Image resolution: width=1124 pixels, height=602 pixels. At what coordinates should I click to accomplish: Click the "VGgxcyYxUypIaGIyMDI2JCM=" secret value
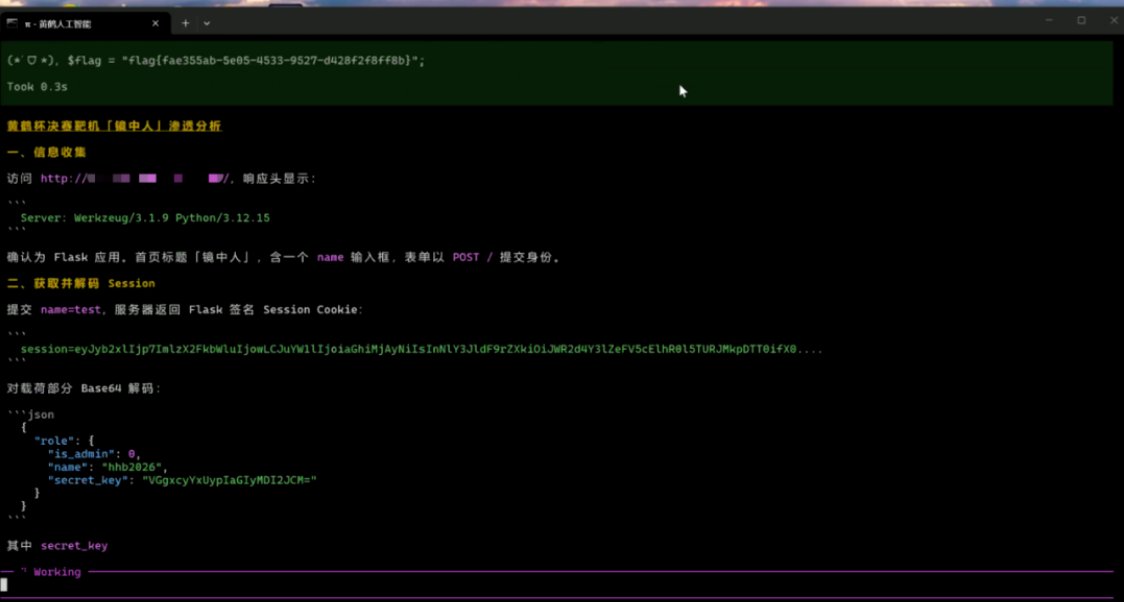click(229, 480)
